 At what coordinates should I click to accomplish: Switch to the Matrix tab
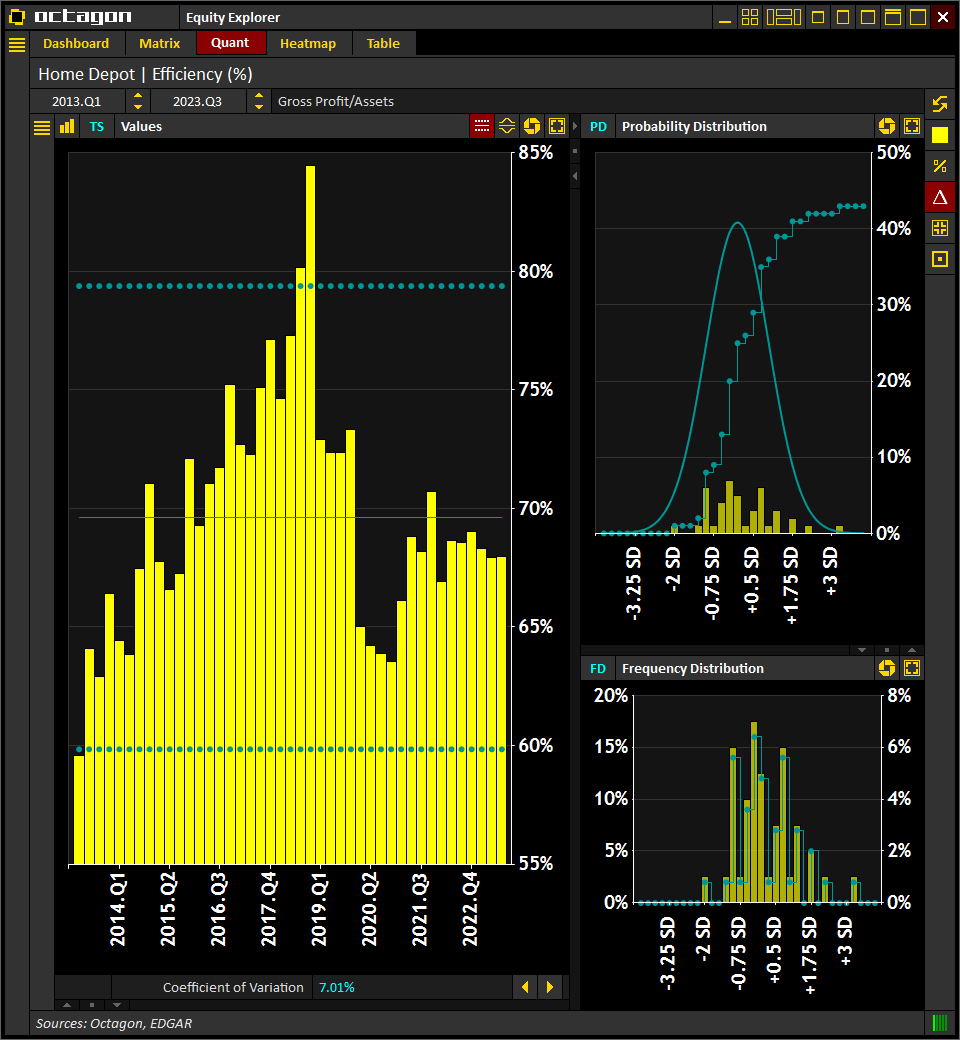click(x=159, y=44)
